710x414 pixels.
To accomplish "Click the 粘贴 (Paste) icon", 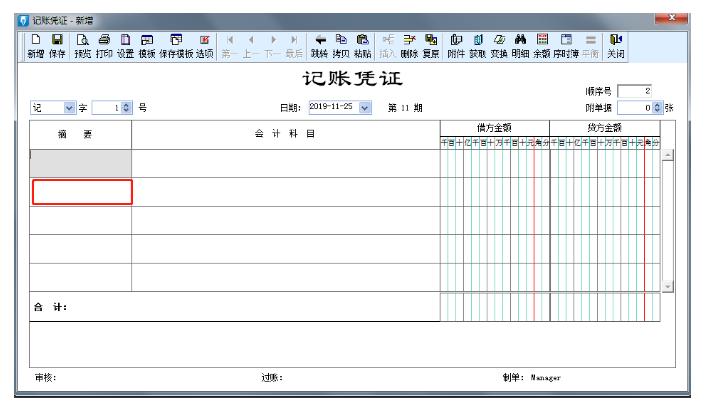I will pos(362,46).
